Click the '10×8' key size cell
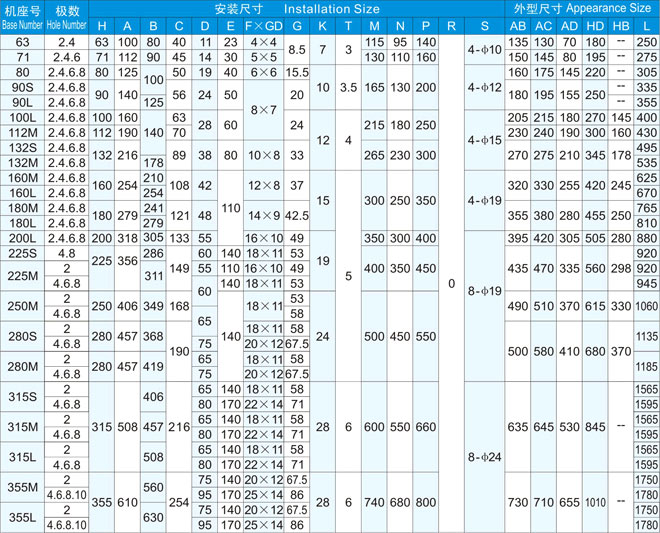Screen dimensions: 660x533 (x=263, y=155)
